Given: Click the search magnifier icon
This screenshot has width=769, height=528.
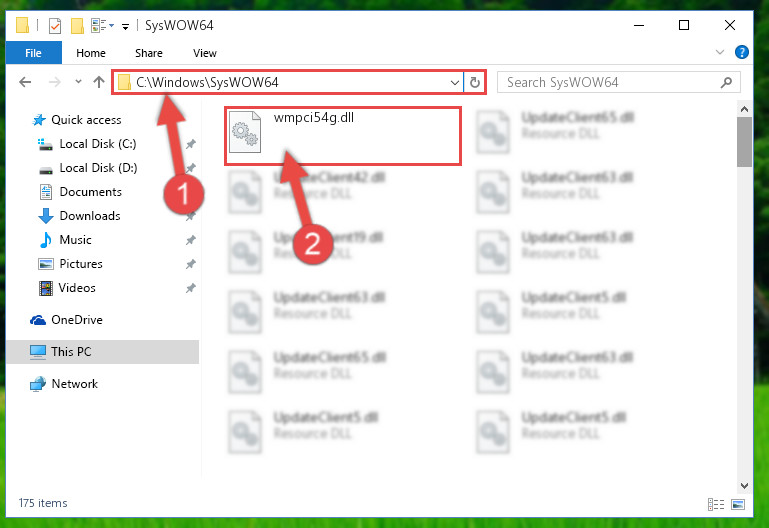Looking at the screenshot, I should (726, 82).
